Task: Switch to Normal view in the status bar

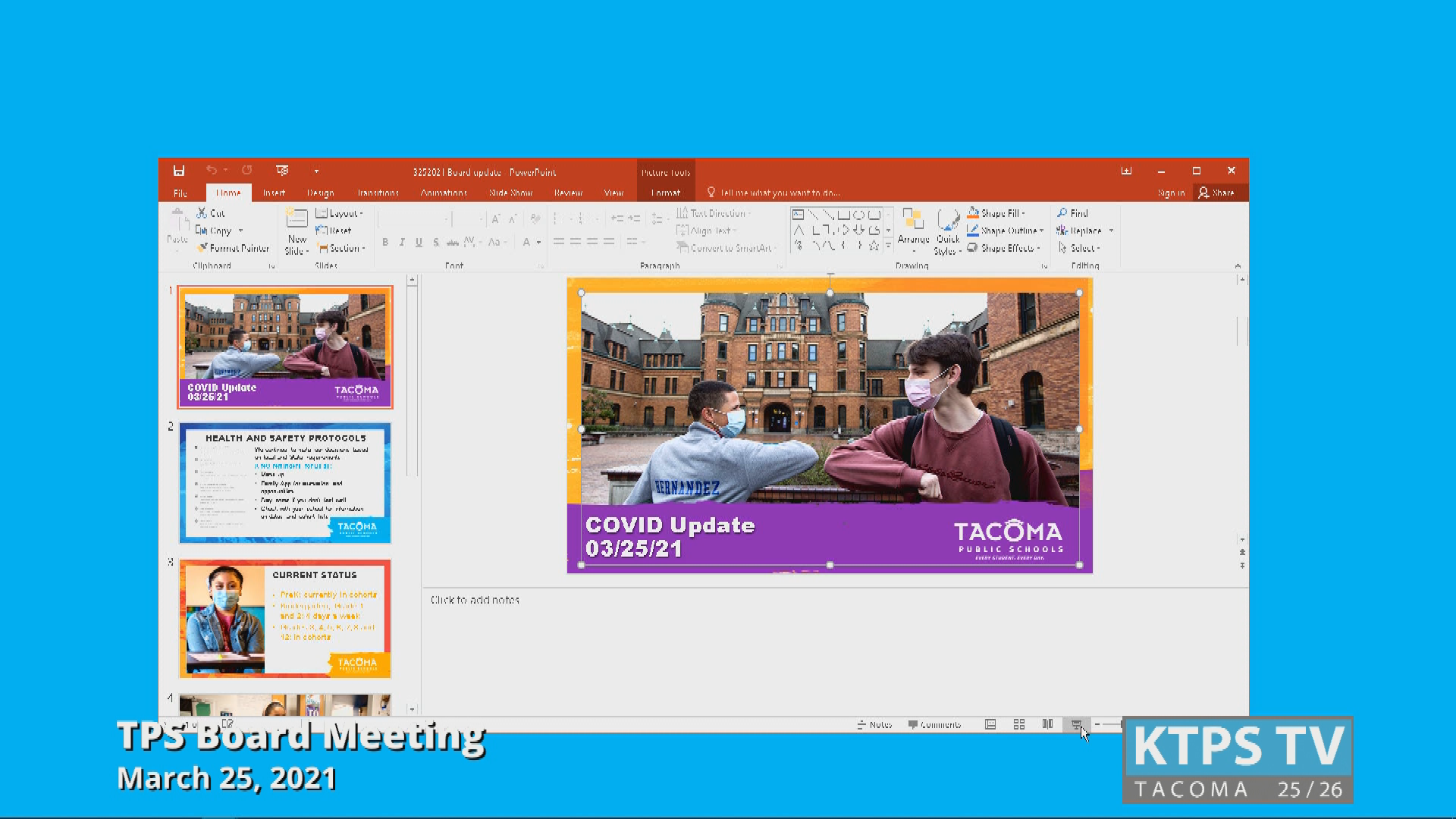Action: (990, 724)
